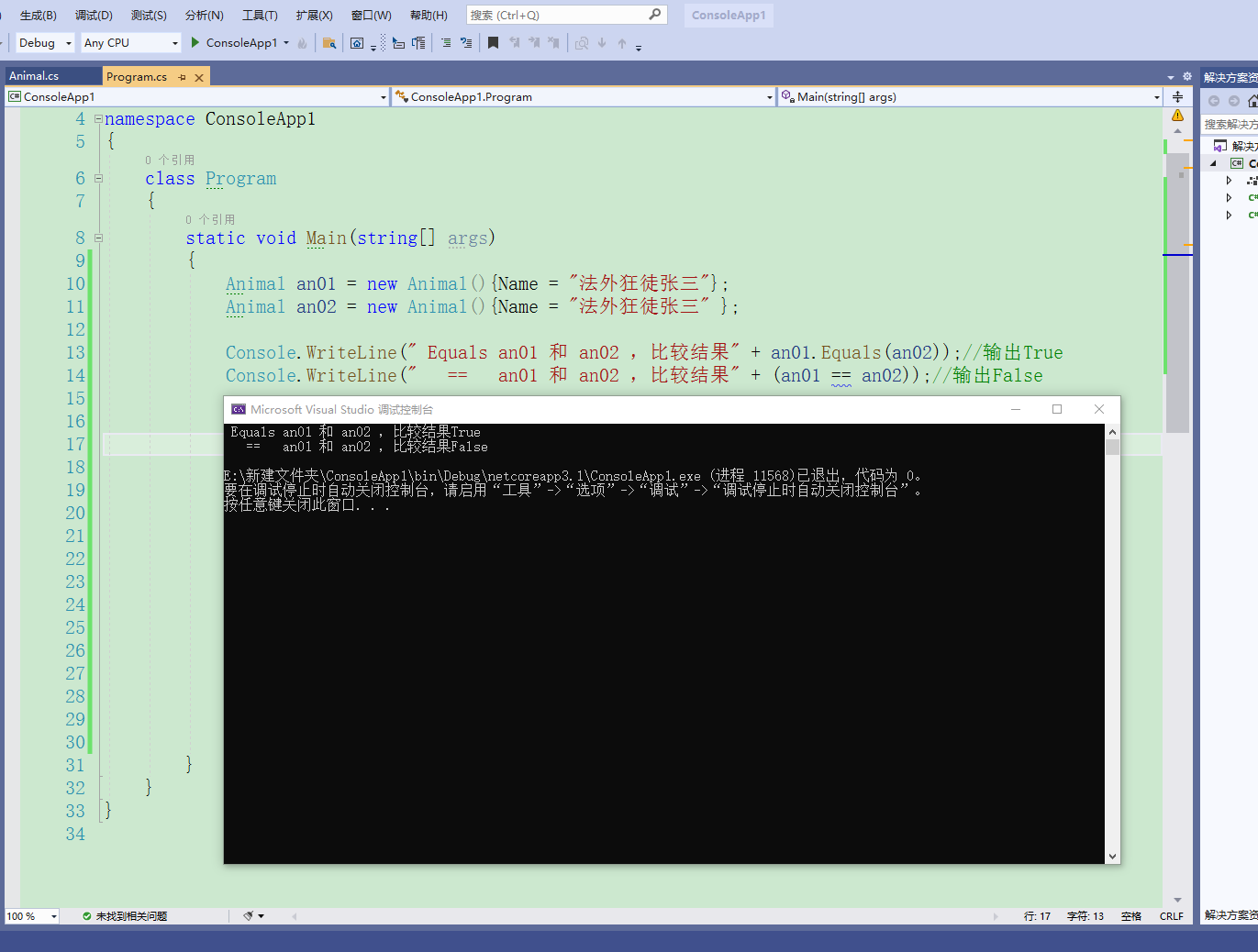This screenshot has width=1258, height=952.
Task: Click the magnifier icon after the bookmark icons
Action: pyautogui.click(x=582, y=43)
